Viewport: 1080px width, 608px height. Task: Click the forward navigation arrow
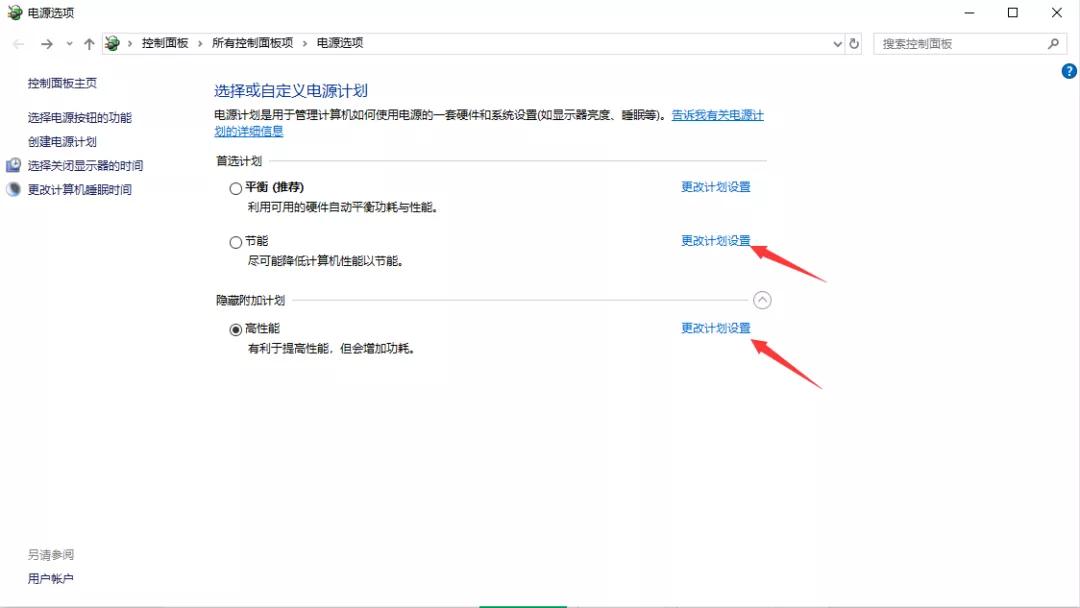pos(46,43)
